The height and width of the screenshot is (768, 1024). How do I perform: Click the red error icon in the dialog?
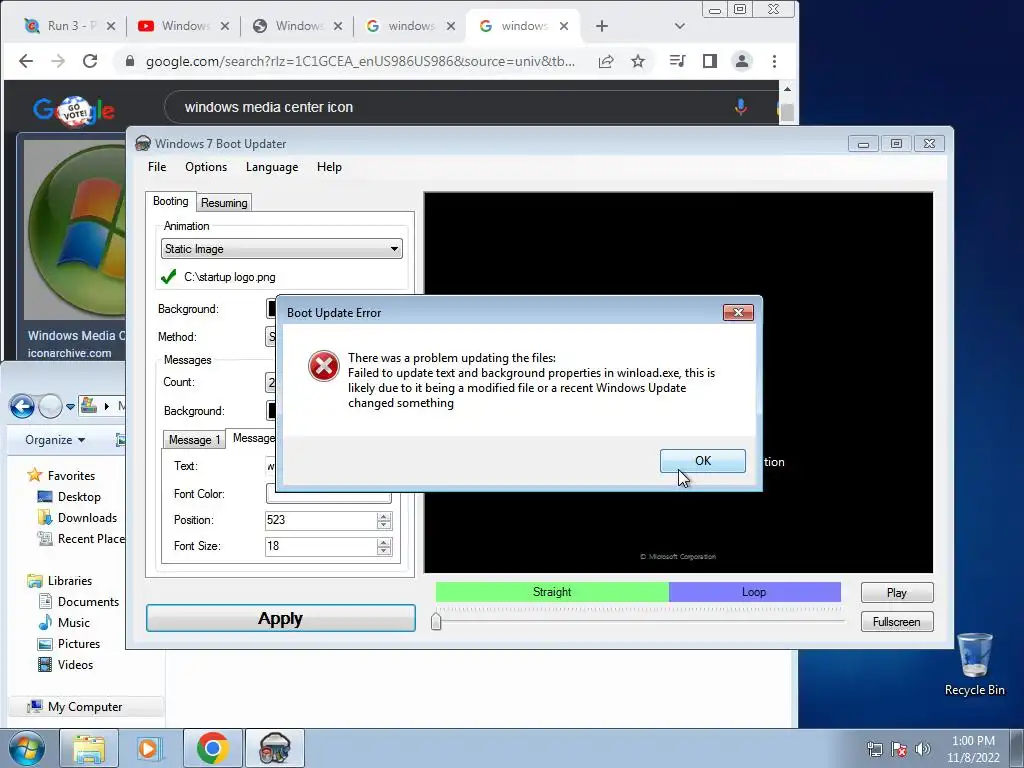pos(324,366)
